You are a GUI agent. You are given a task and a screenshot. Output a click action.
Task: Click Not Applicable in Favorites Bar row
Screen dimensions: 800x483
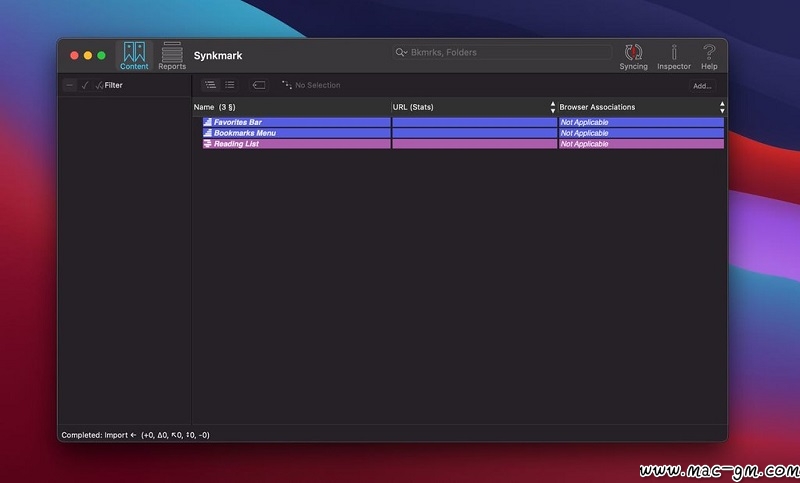point(584,122)
